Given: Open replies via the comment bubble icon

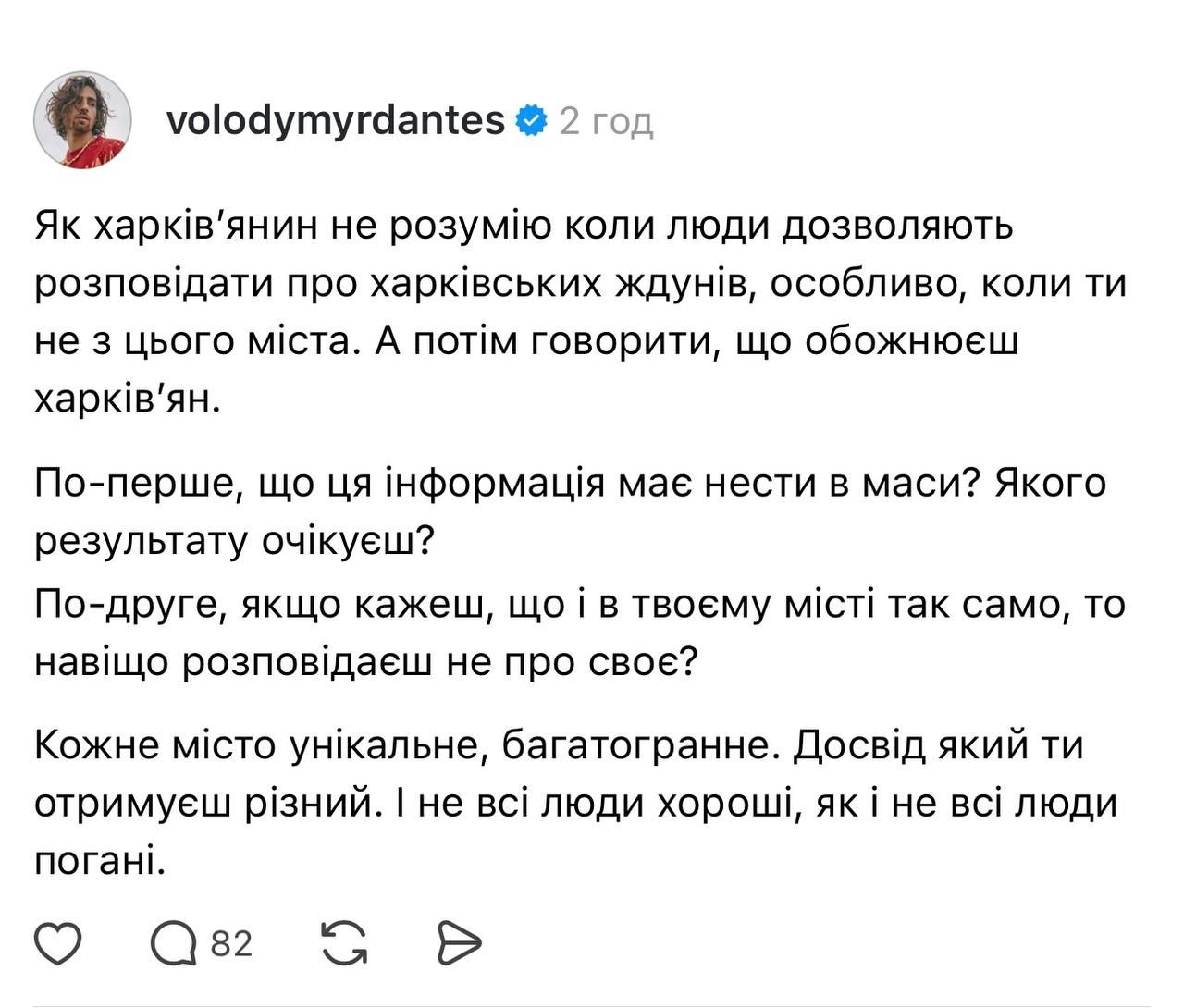Looking at the screenshot, I should pyautogui.click(x=174, y=943).
